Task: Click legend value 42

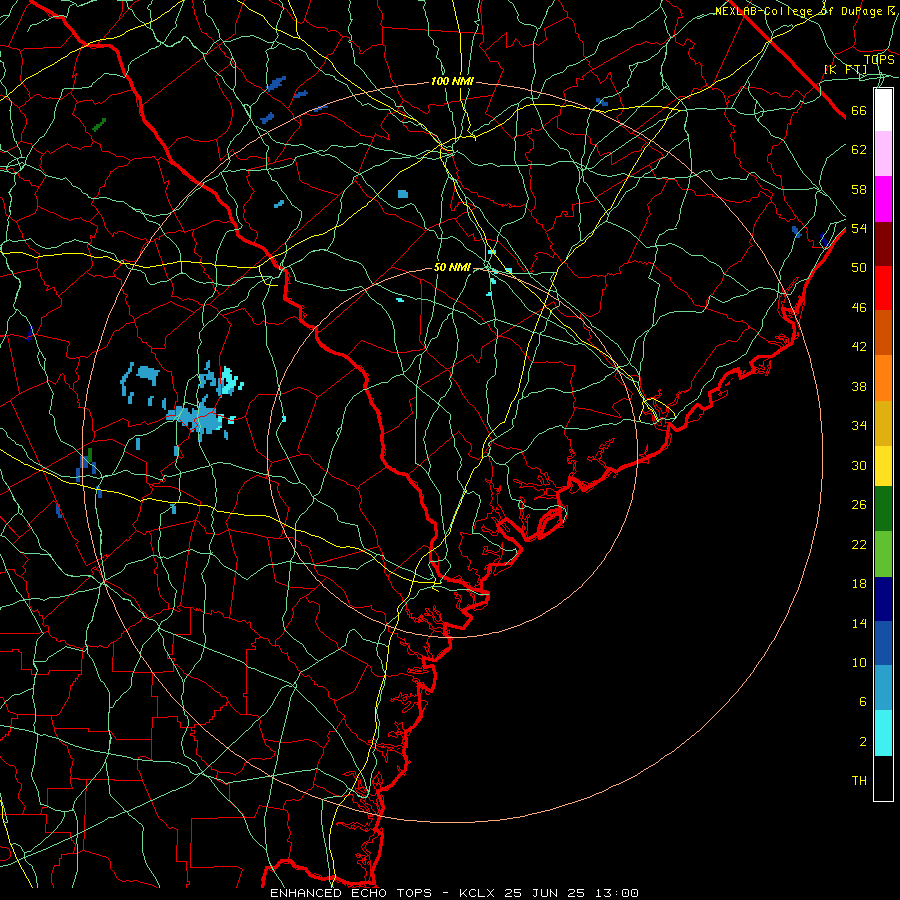Action: tap(859, 347)
